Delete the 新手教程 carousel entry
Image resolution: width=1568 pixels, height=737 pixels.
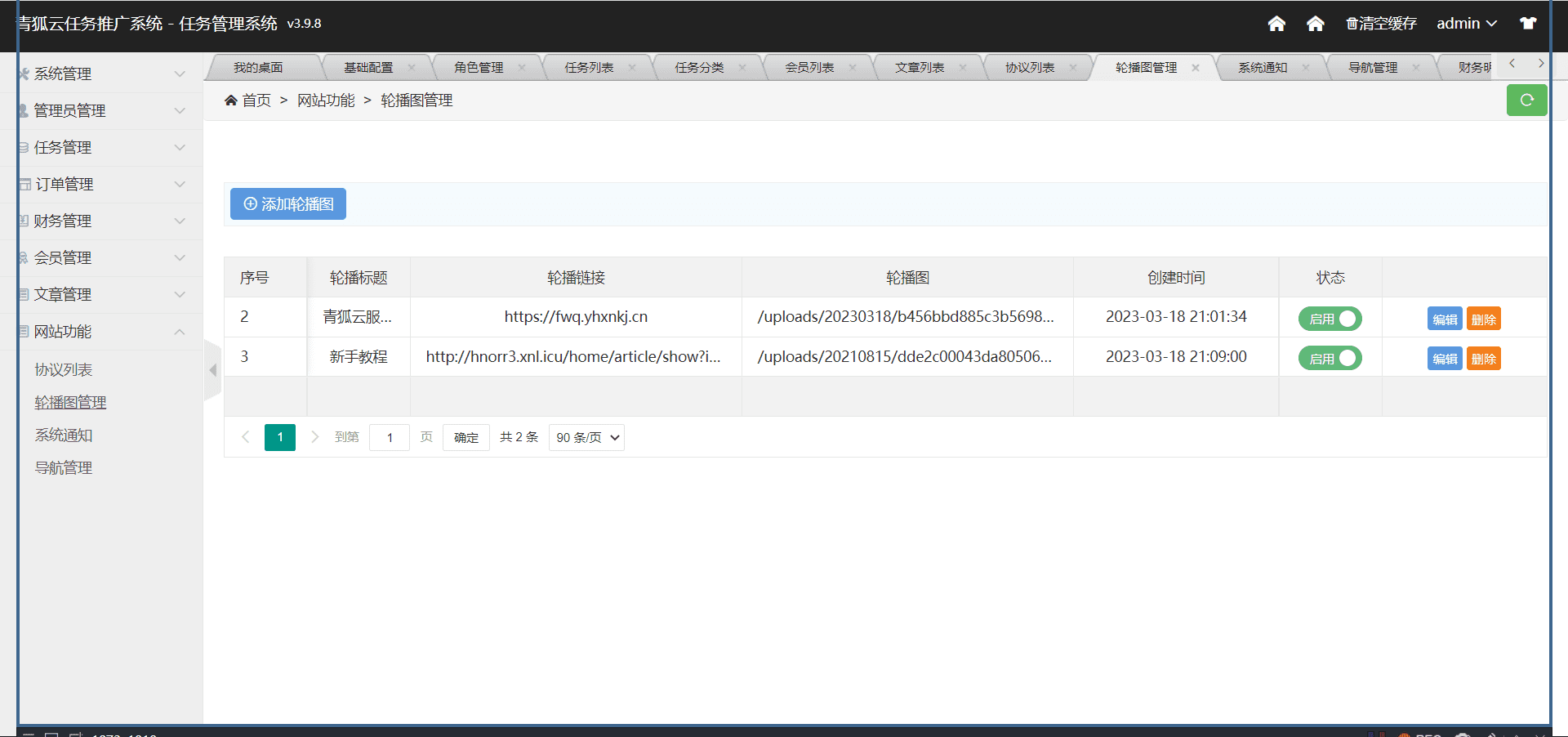tap(1483, 359)
